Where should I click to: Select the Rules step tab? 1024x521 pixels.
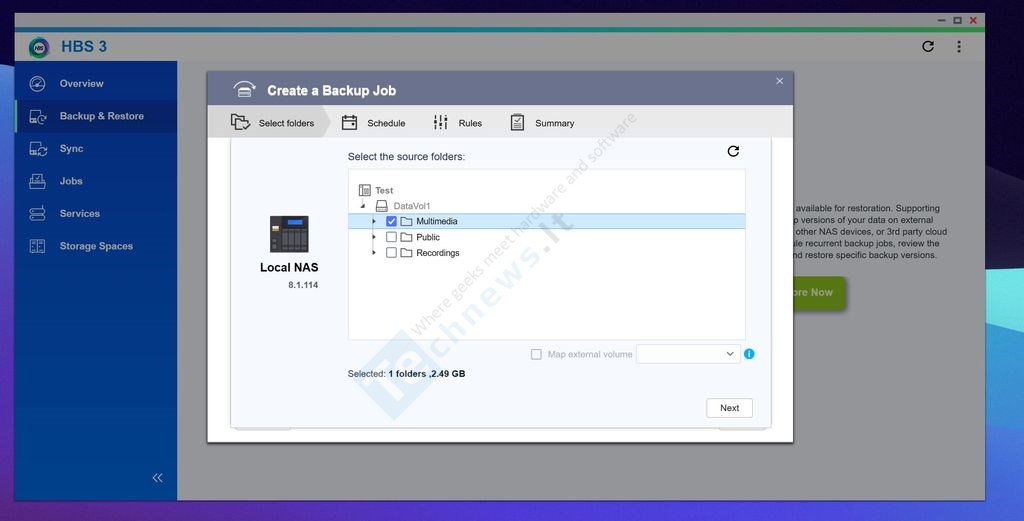tap(458, 123)
